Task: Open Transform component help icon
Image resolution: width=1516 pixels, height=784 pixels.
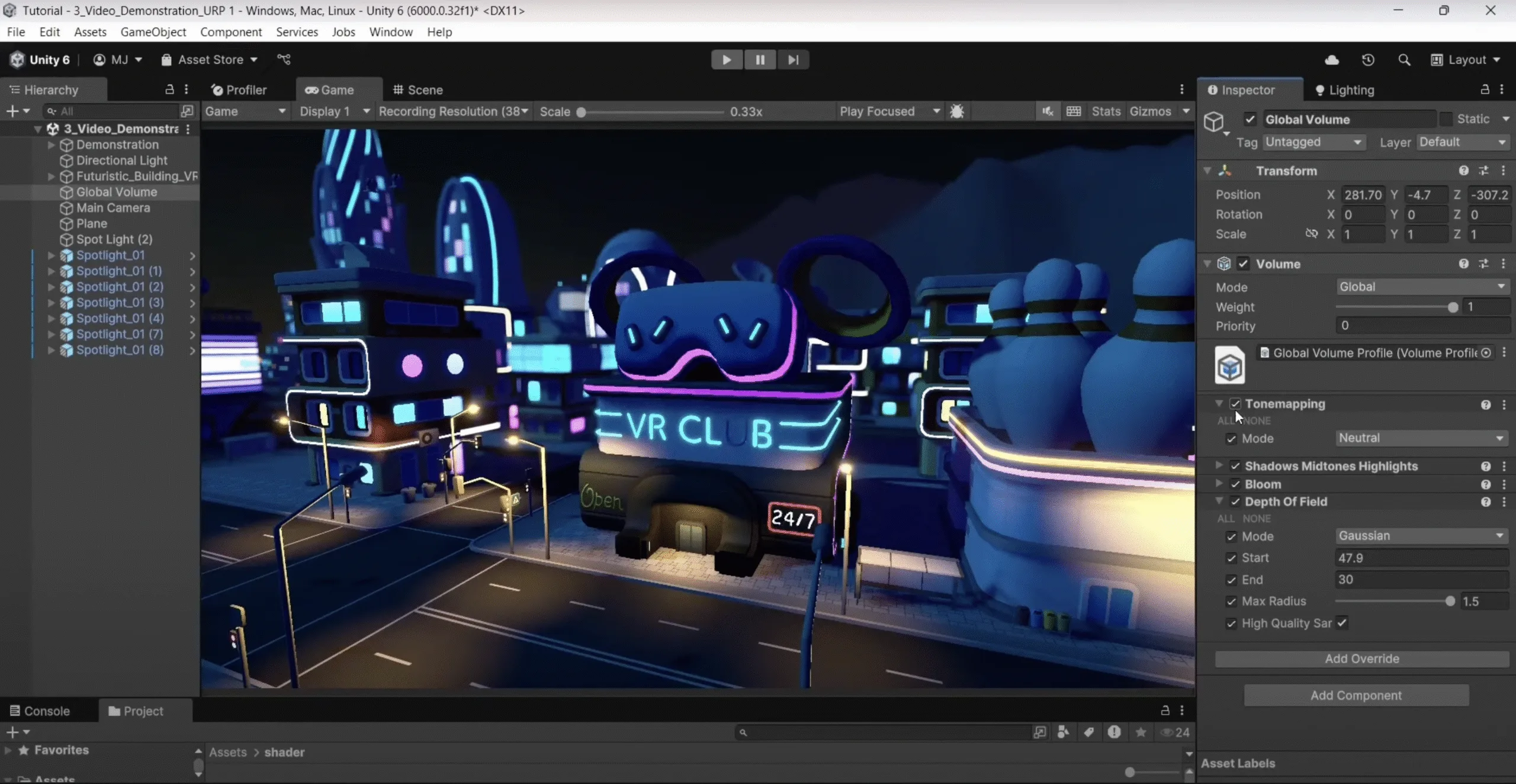Action: click(1464, 171)
